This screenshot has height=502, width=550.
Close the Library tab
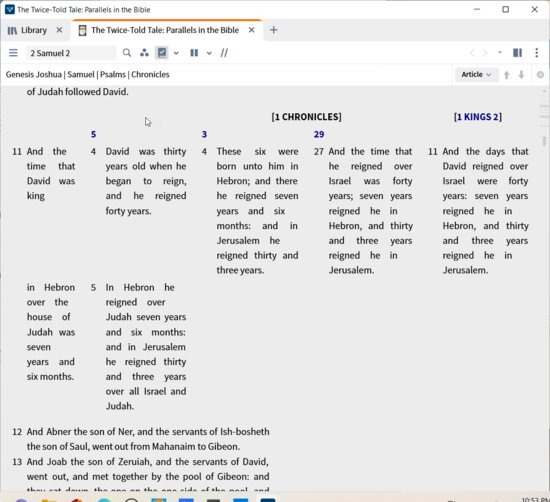tap(59, 30)
